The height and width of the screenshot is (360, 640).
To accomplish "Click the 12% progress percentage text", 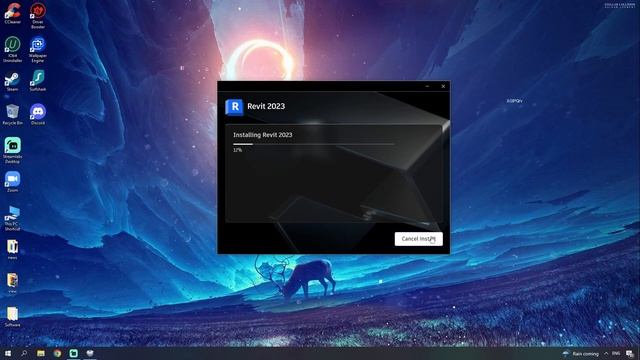I will (x=238, y=150).
